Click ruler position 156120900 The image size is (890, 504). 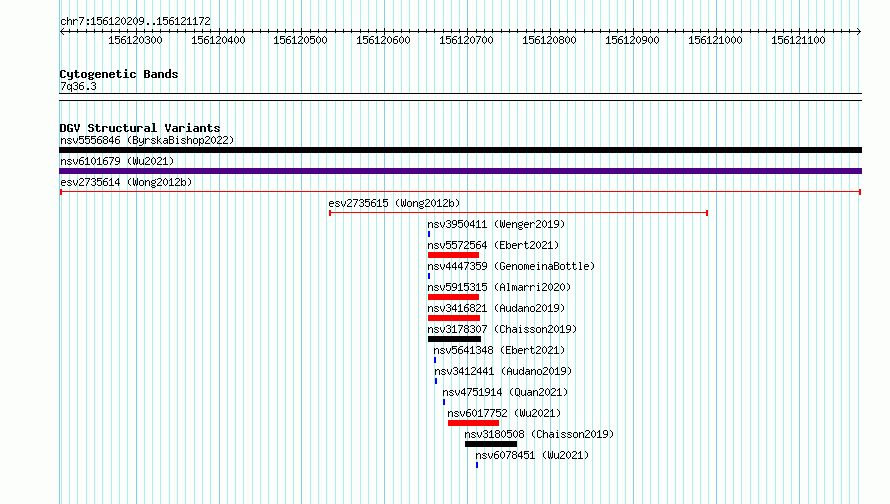[632, 40]
